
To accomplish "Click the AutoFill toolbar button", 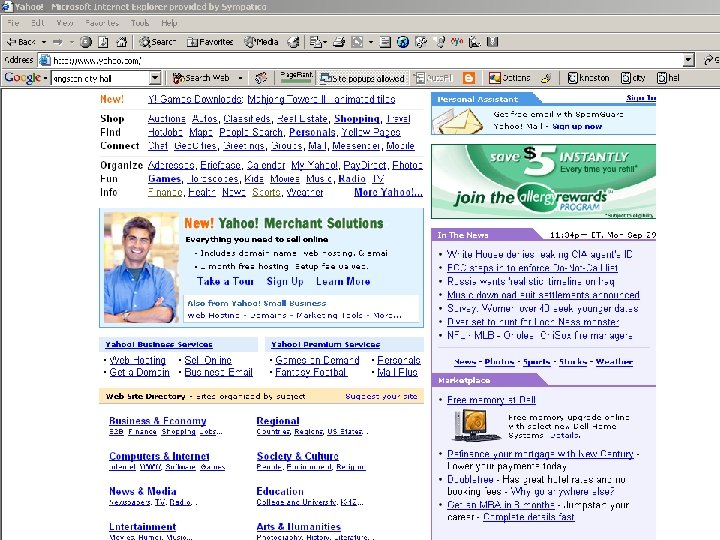I will [x=433, y=78].
